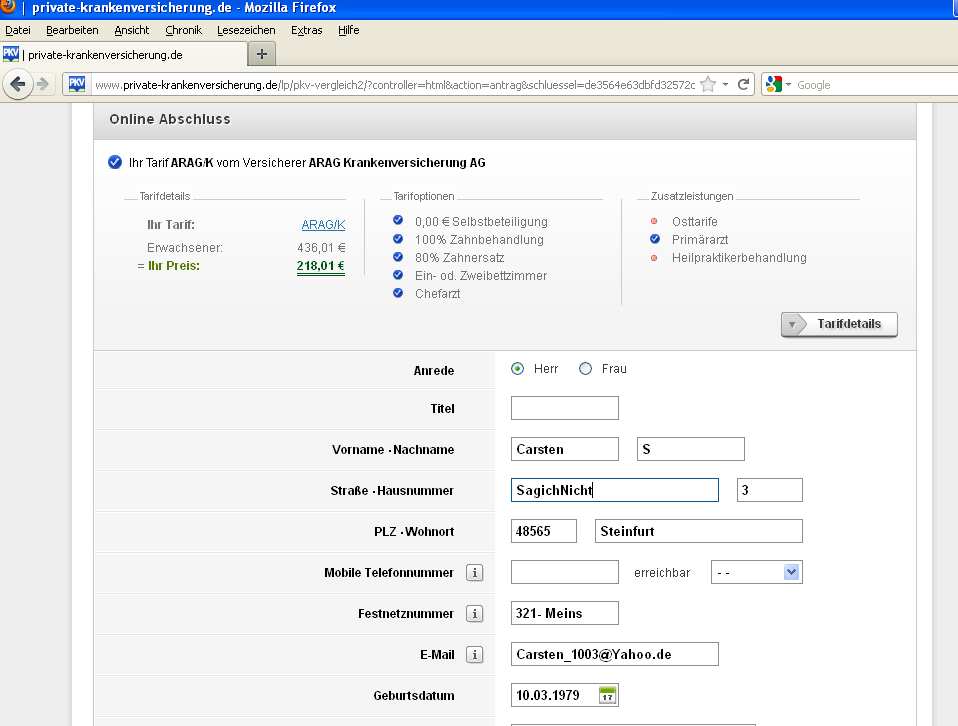
Task: Click the Hausnummer field containing 3
Action: point(769,490)
